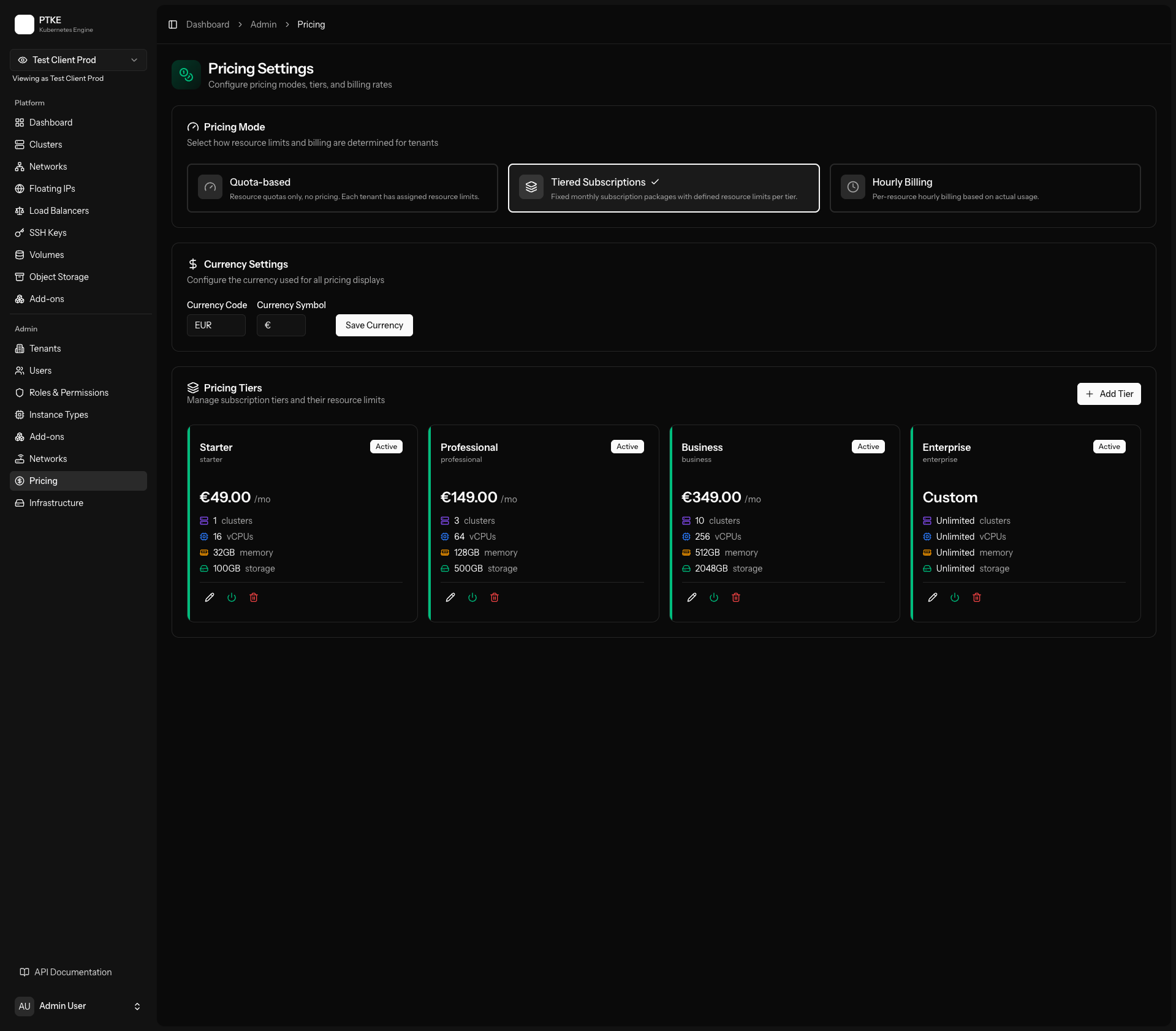The width and height of the screenshot is (1176, 1031).
Task: Select the Quota-based pricing mode
Action: pos(342,188)
